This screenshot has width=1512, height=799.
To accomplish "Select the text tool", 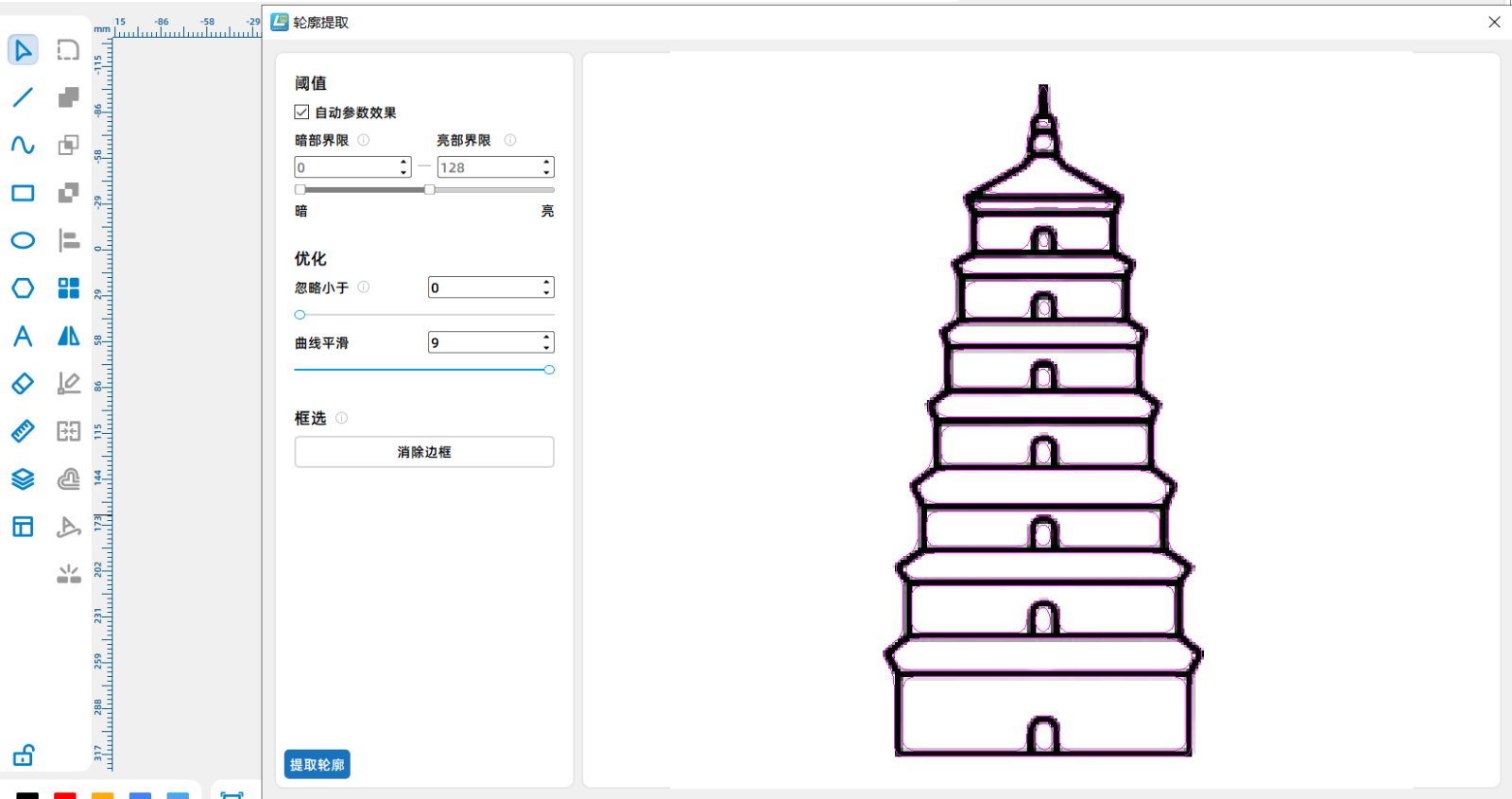I will click(23, 336).
